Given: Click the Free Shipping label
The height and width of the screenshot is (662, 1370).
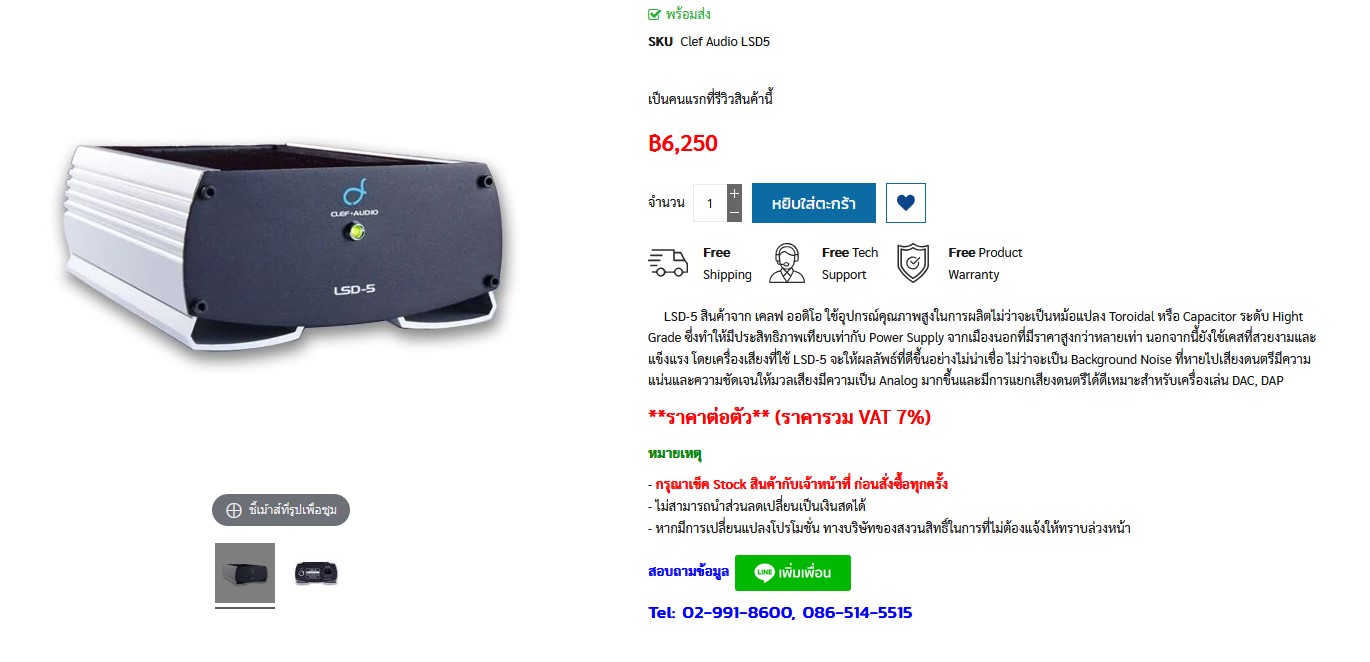Looking at the screenshot, I should coord(727,263).
